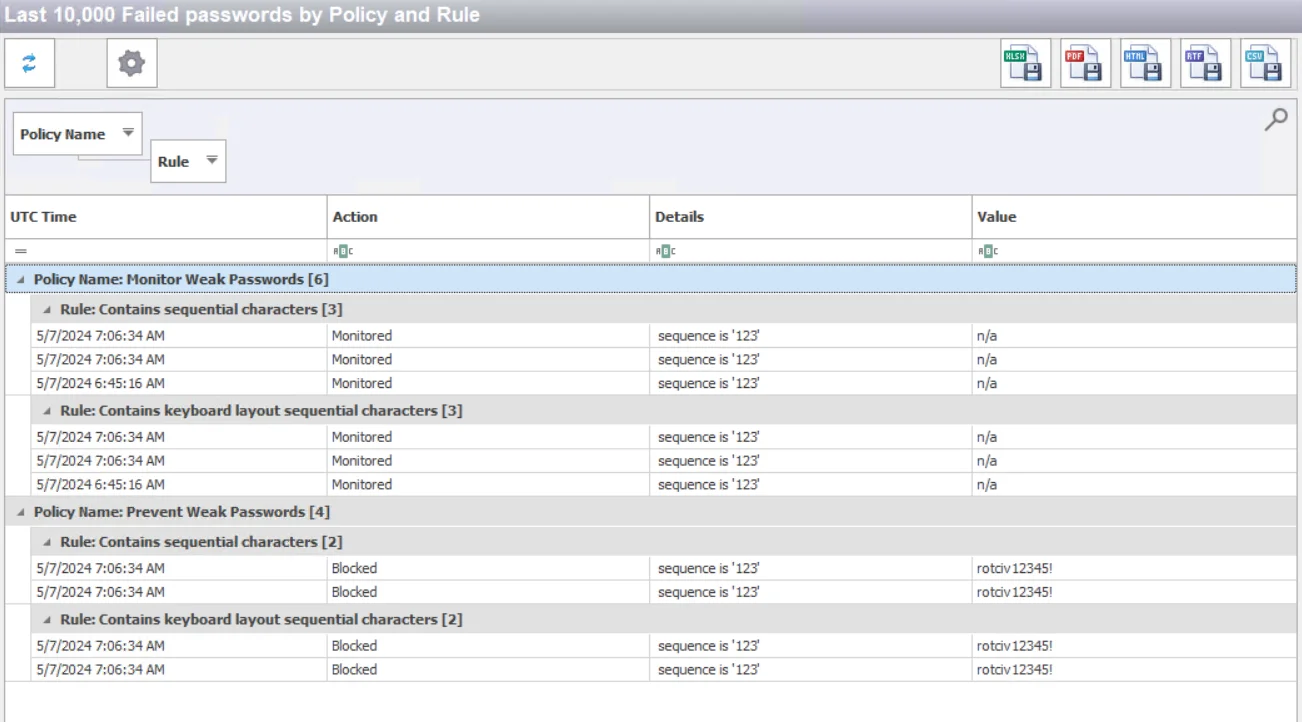
Task: Open the Rule grouping filter dropdown
Action: pyautogui.click(x=211, y=161)
